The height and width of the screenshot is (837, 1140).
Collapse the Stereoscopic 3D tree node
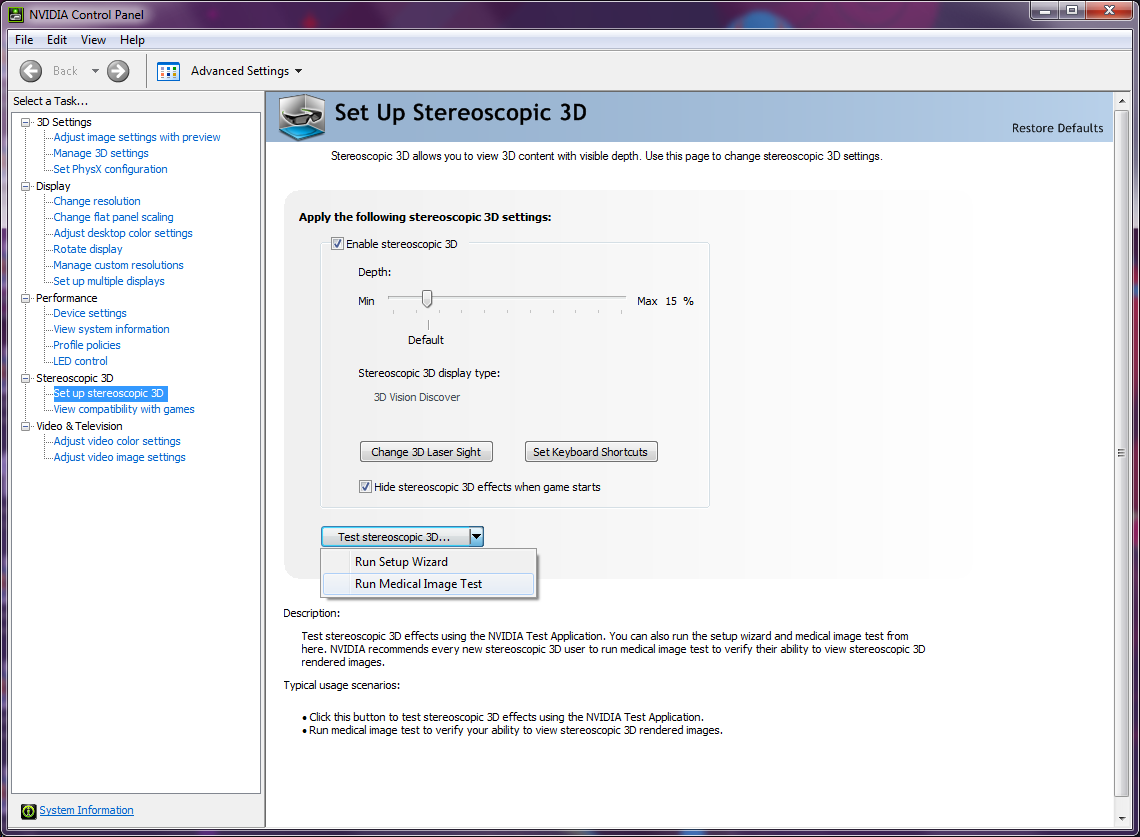(x=25, y=378)
